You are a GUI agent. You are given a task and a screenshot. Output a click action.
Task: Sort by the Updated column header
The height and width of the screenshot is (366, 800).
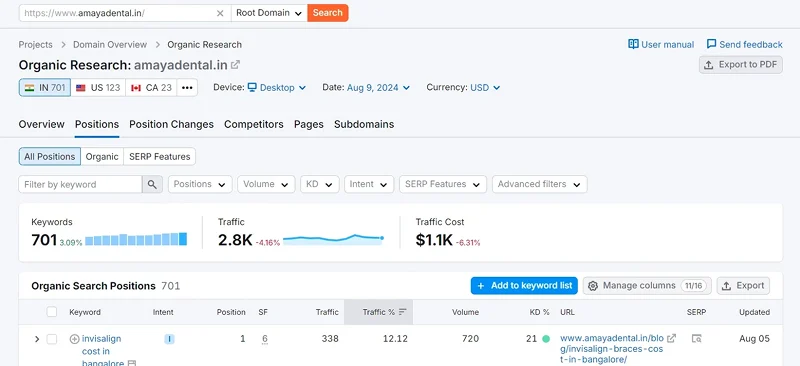point(755,312)
